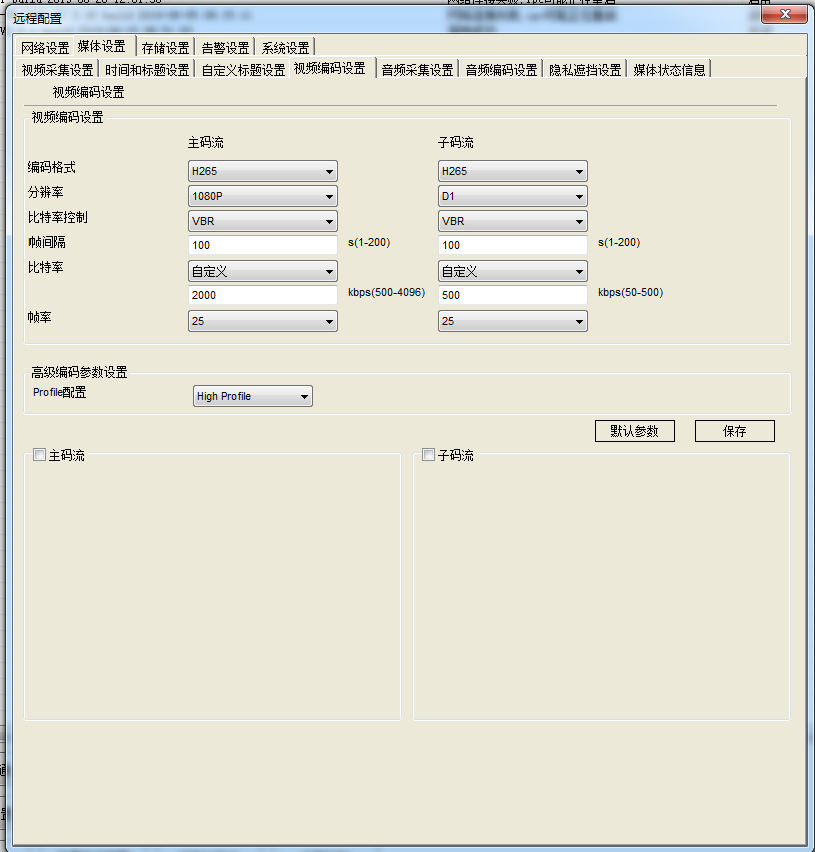
Task: Switch to 媒体状态信息 sub-tab
Action: click(x=669, y=70)
